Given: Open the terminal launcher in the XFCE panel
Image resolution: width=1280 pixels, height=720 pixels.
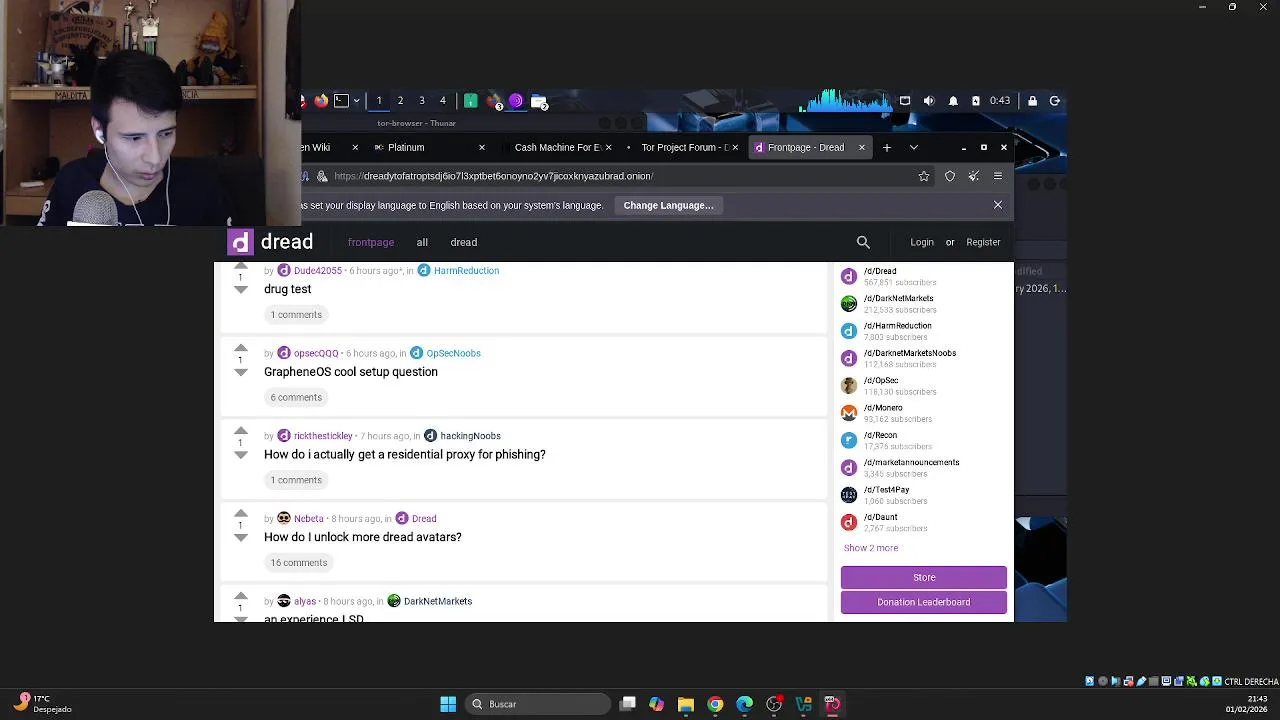Looking at the screenshot, I should tap(341, 101).
